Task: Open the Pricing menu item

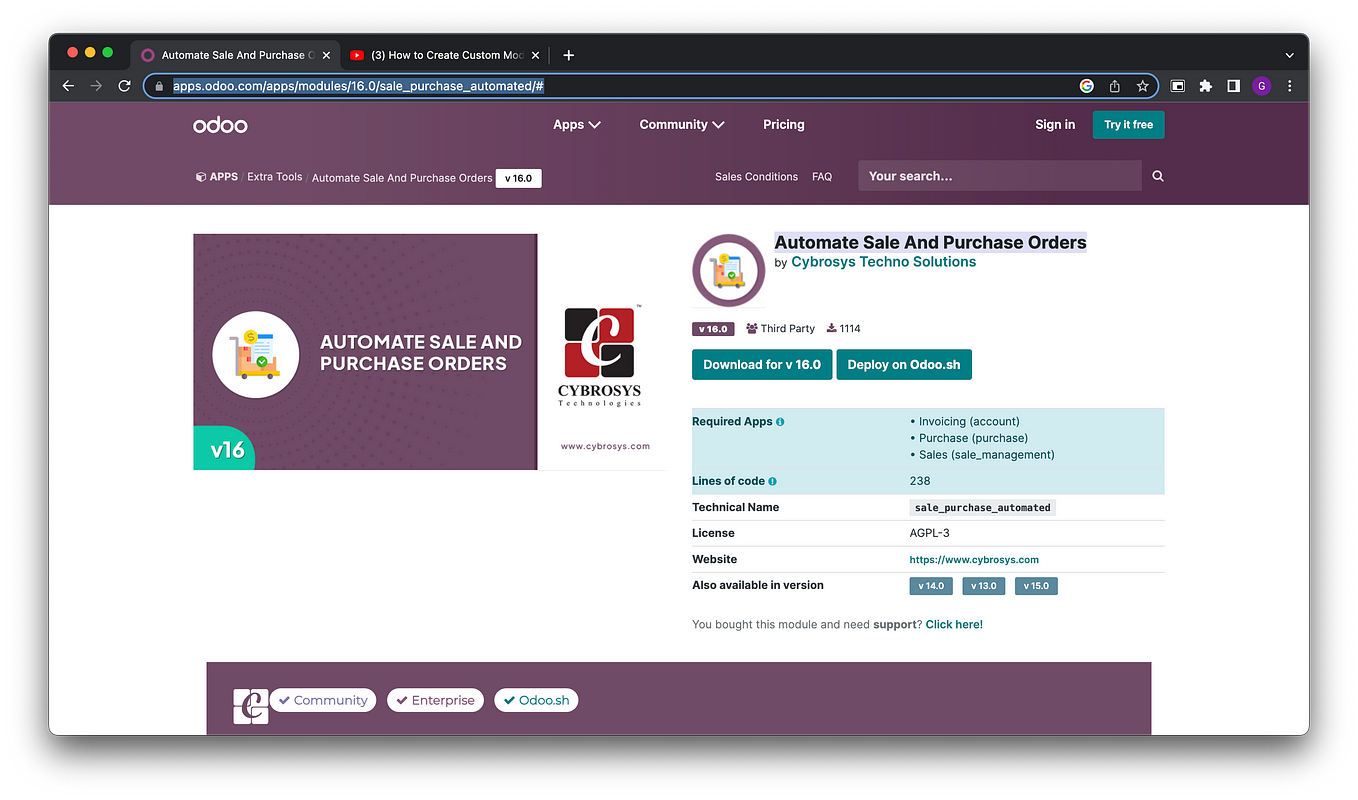Action: tap(784, 125)
